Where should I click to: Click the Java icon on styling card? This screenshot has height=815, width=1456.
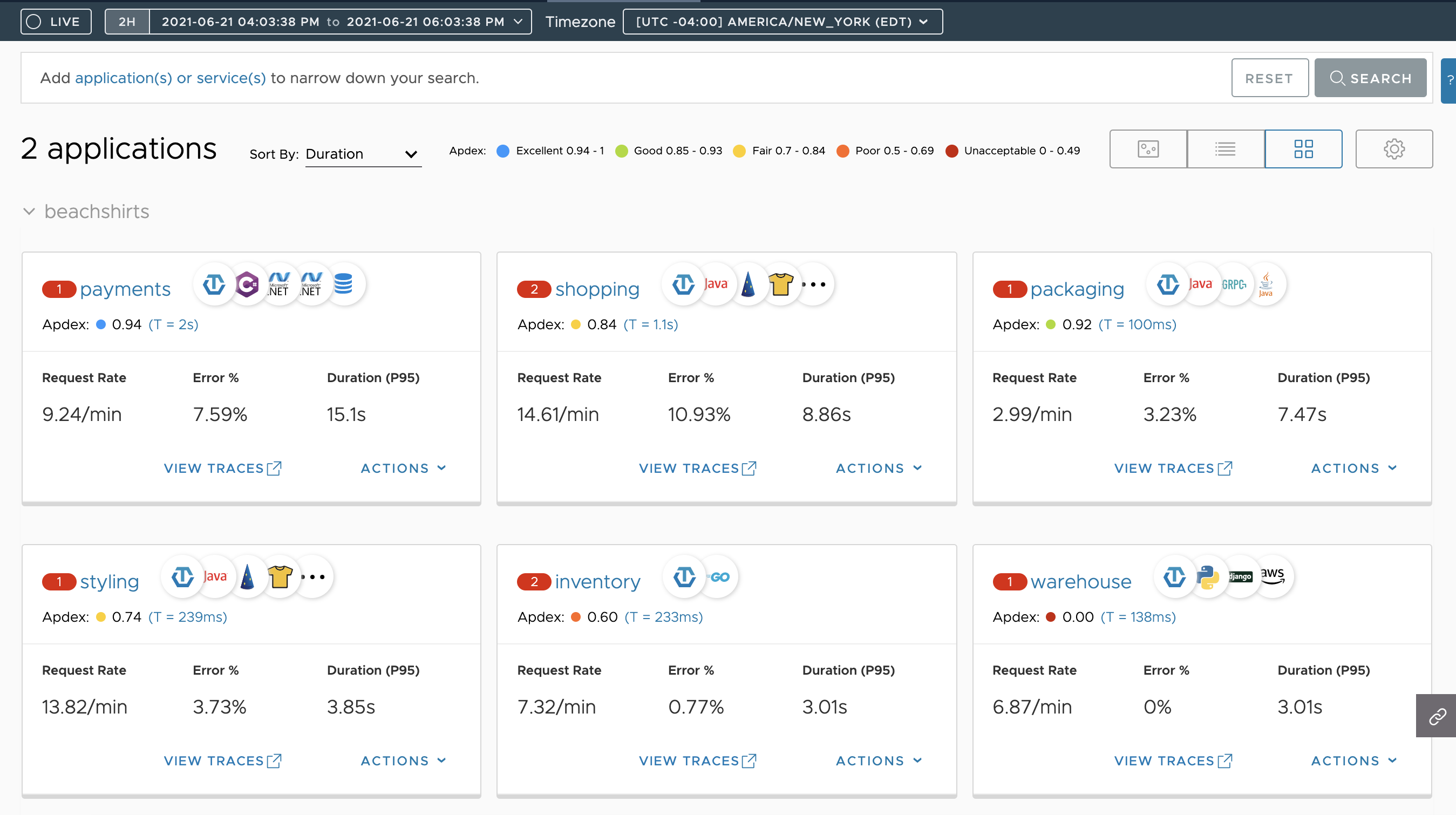(215, 577)
